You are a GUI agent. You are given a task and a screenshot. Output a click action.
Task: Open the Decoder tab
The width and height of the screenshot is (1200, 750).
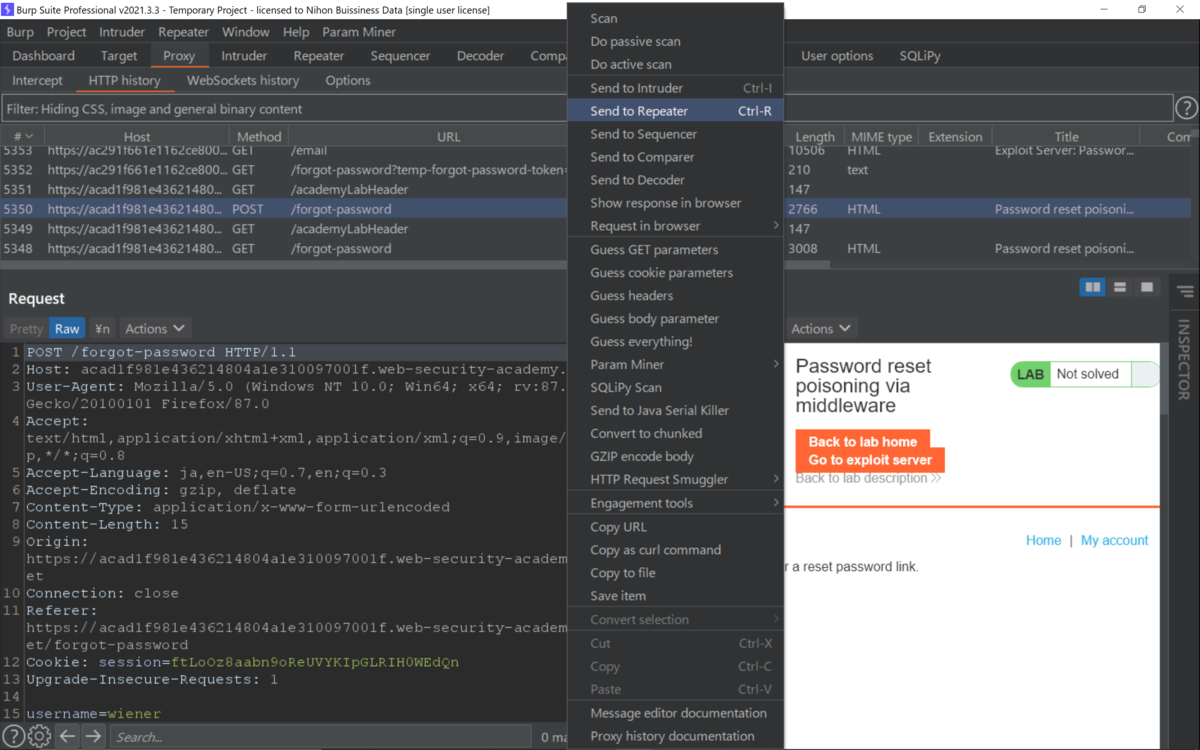(481, 56)
